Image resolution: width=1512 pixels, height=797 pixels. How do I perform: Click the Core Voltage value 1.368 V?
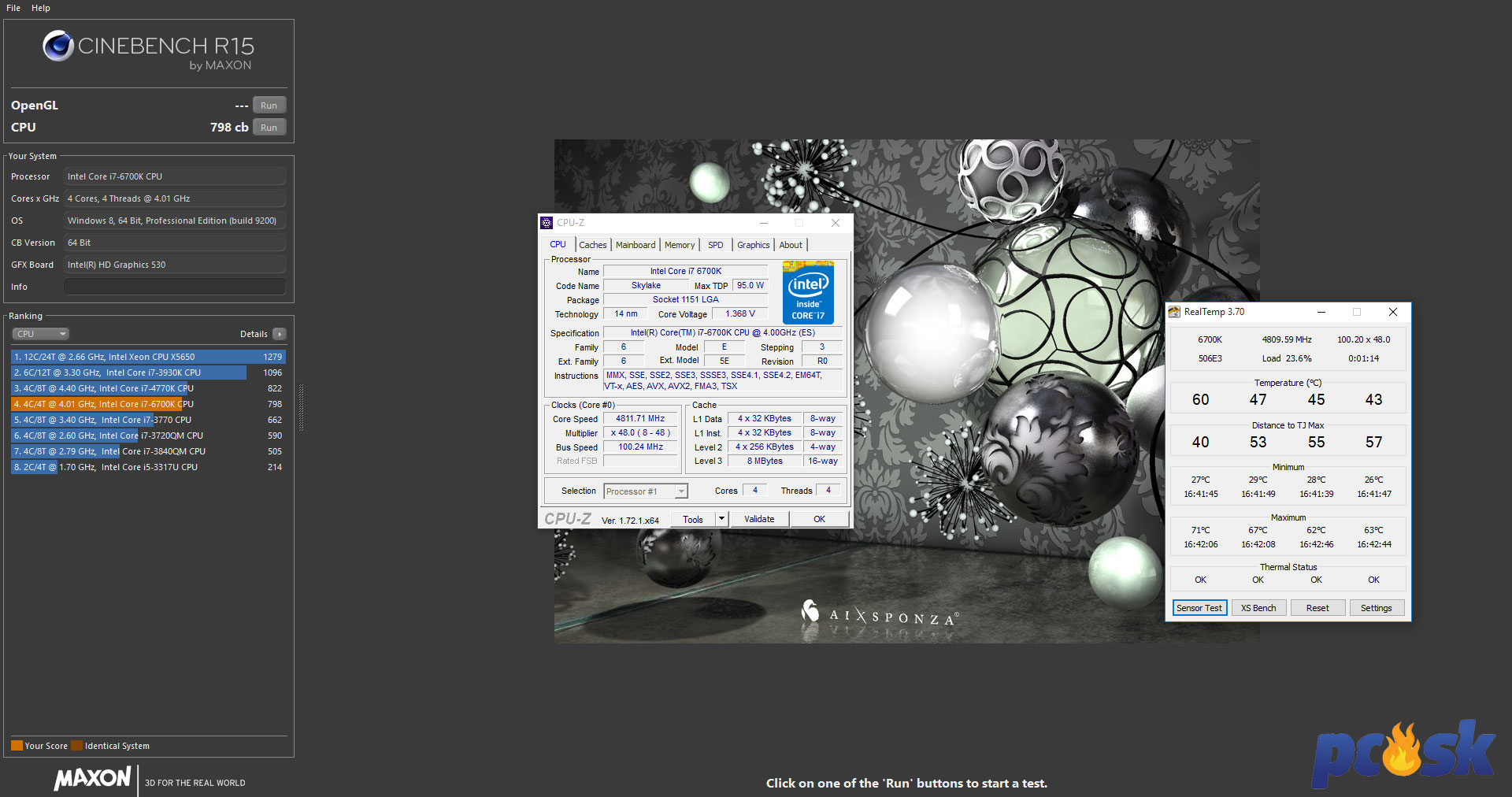pos(740,313)
